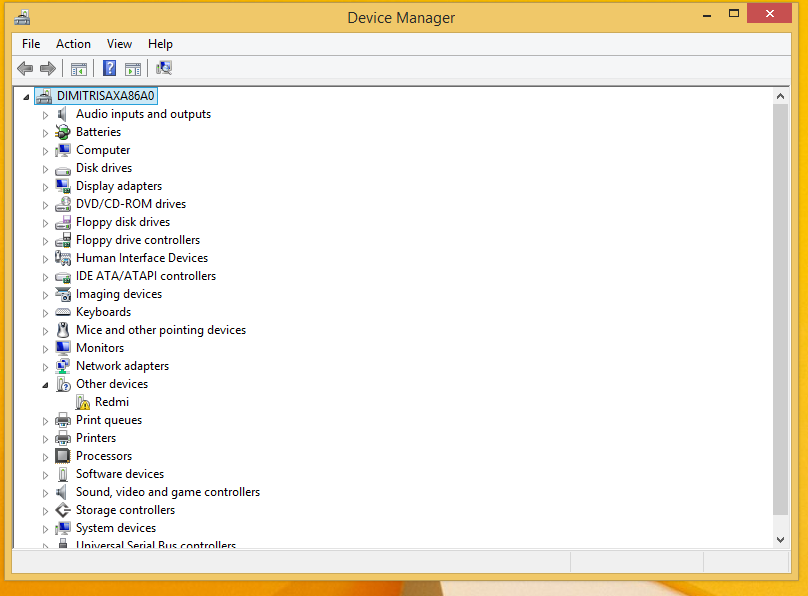Expand Sound, video and game controllers
Viewport: 808px width, 596px height.
tap(45, 493)
